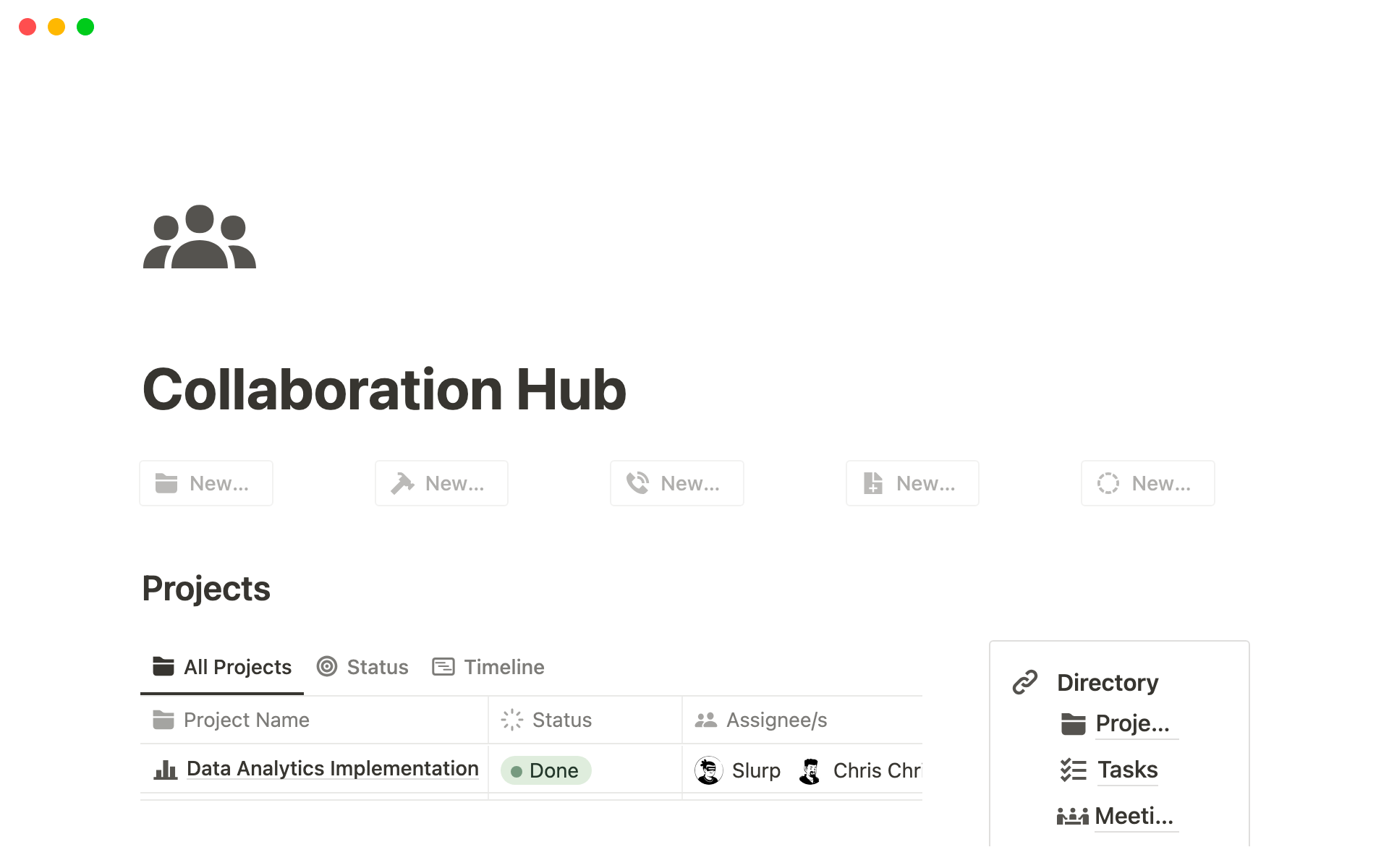Viewport: 1389px width, 868px height.
Task: Open the Data Analytics Implementation project
Action: coord(332,768)
